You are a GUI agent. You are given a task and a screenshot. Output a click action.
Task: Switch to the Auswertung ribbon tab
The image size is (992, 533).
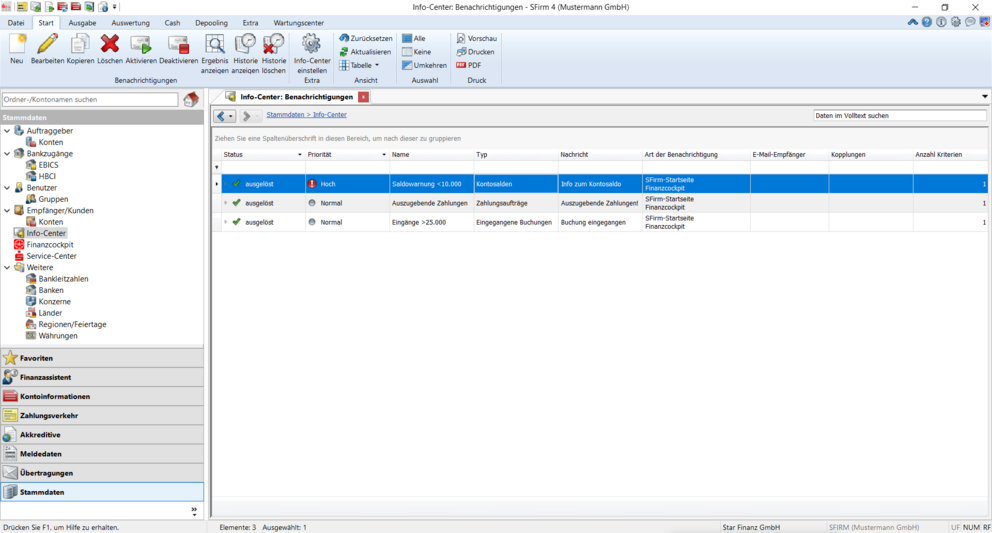pyautogui.click(x=130, y=22)
